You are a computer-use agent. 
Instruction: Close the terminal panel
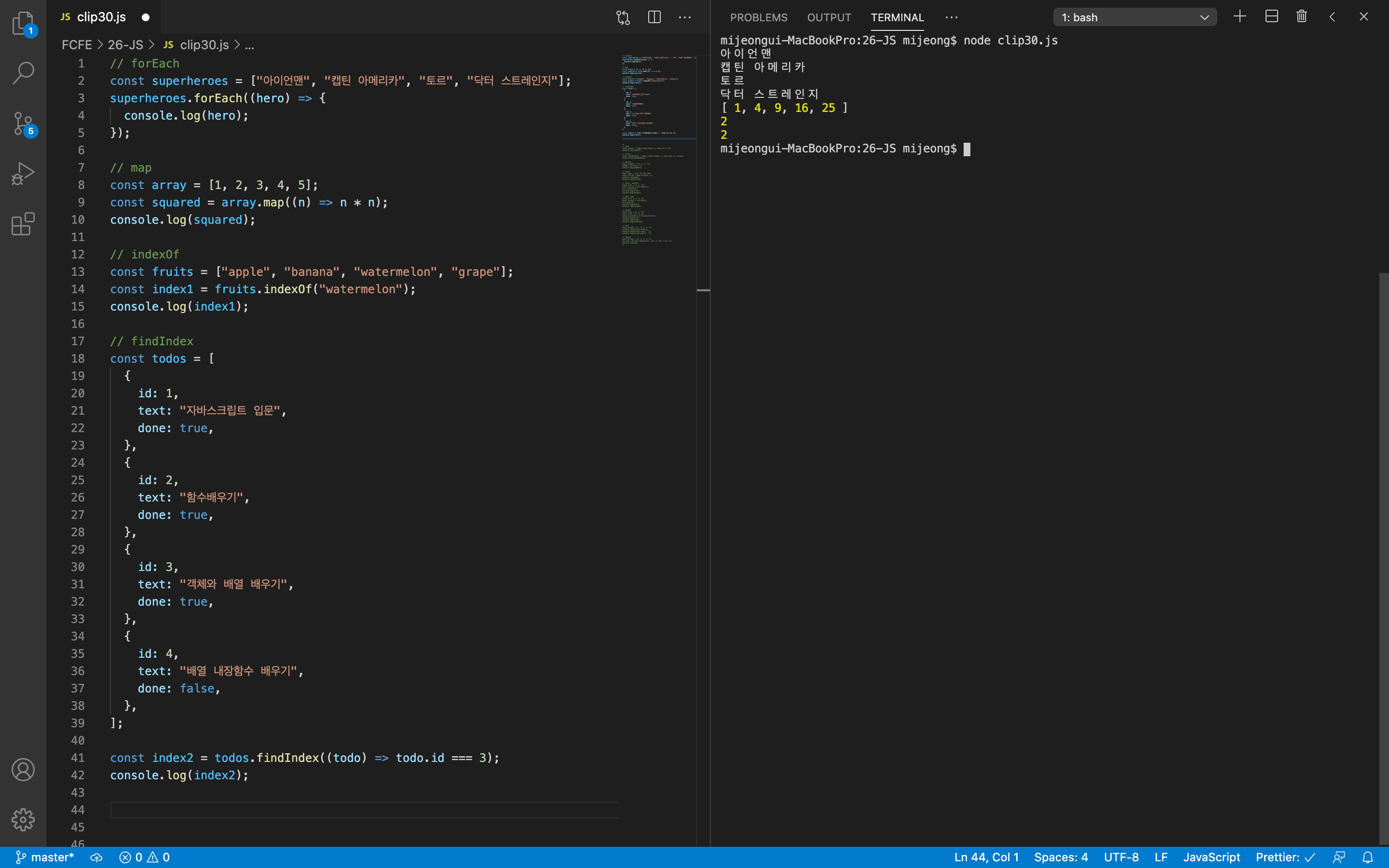(x=1364, y=17)
